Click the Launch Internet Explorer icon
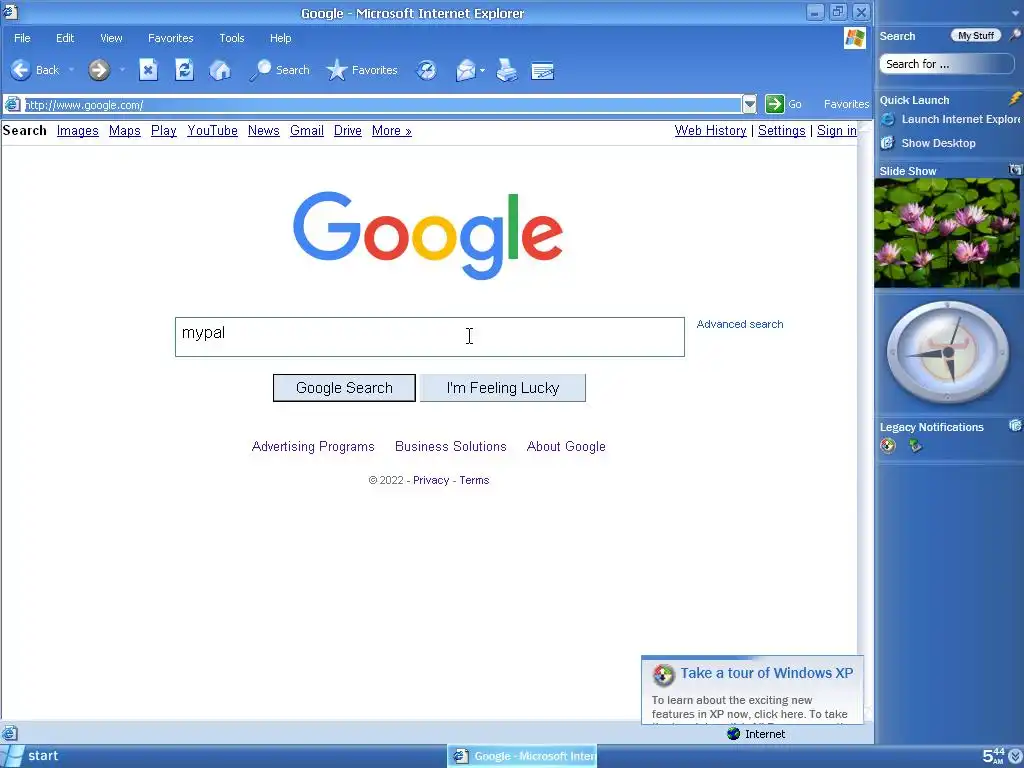 [x=888, y=119]
